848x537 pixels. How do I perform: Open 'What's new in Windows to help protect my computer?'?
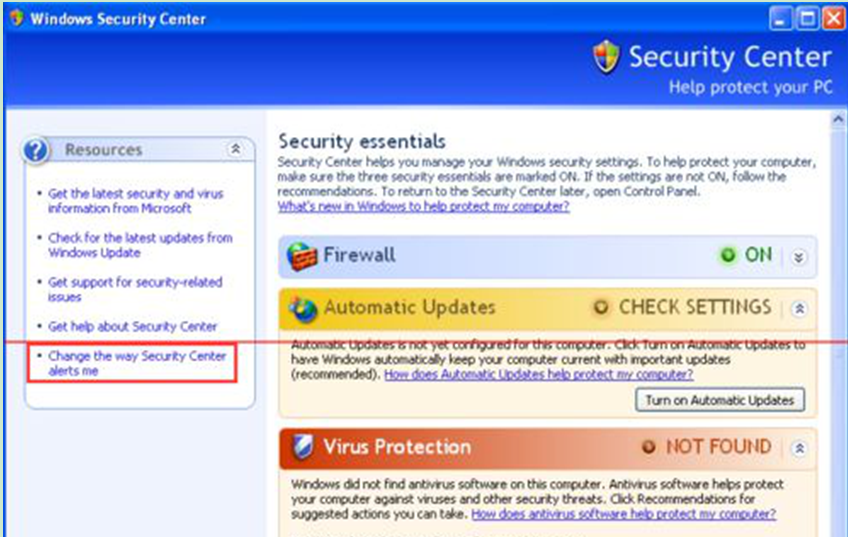[x=423, y=207]
